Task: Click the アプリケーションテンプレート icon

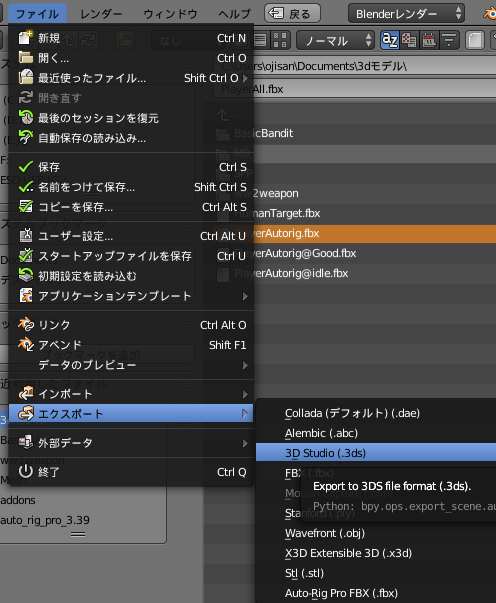Action: [x=26, y=295]
